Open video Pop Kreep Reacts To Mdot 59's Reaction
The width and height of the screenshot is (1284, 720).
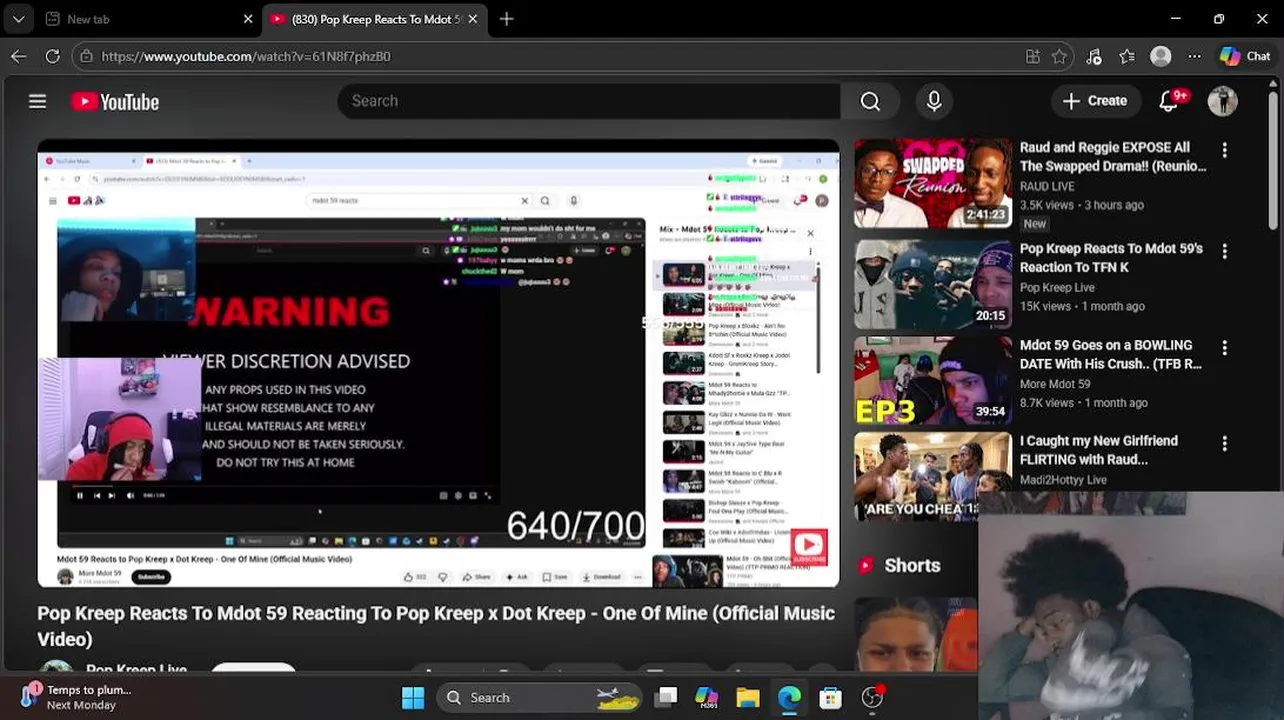[1111, 258]
